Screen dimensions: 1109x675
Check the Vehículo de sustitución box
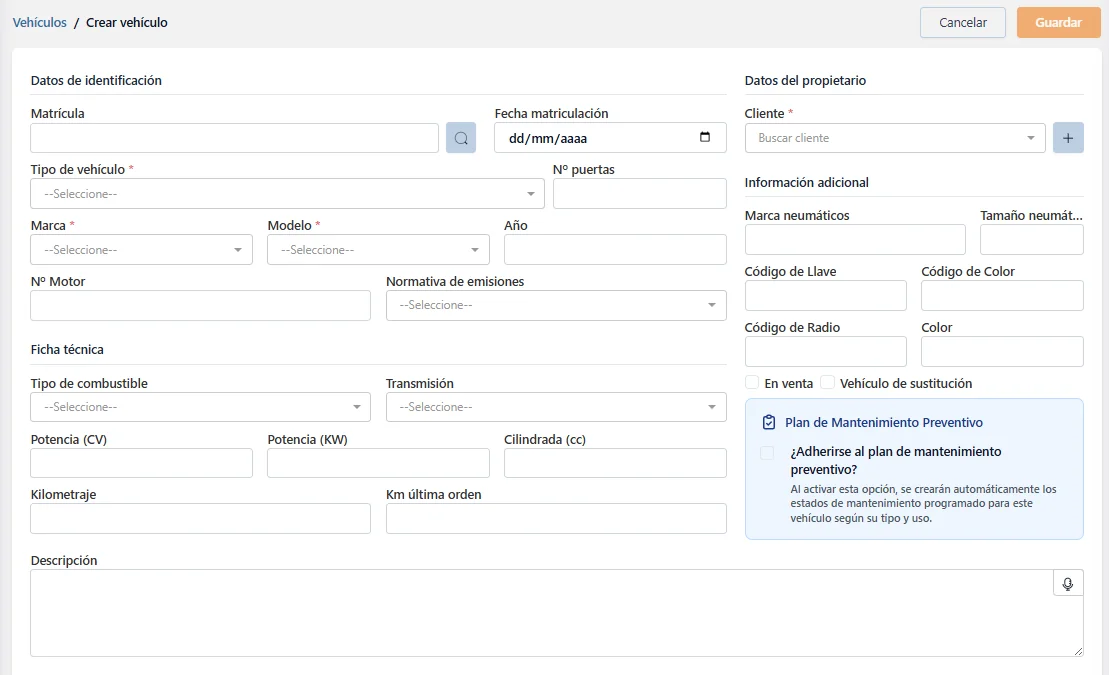(828, 383)
